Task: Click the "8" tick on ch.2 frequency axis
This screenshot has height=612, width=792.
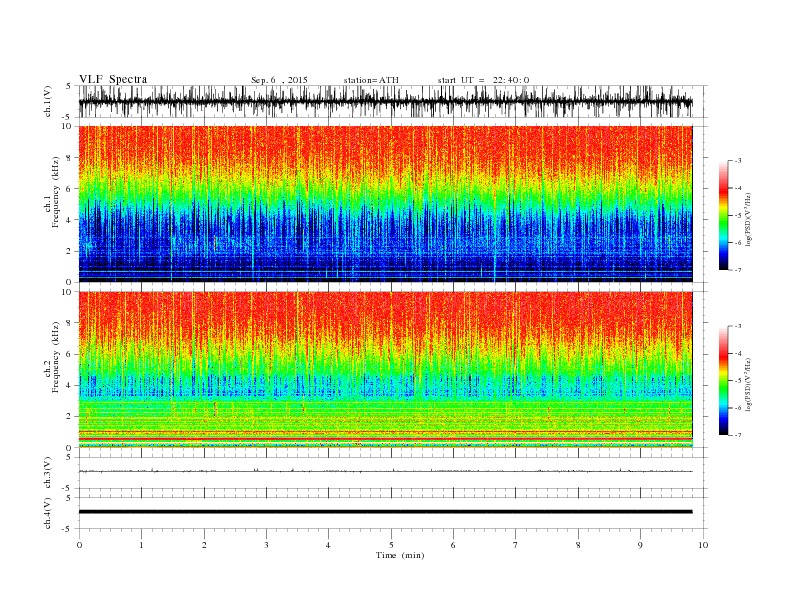Action: 69,323
